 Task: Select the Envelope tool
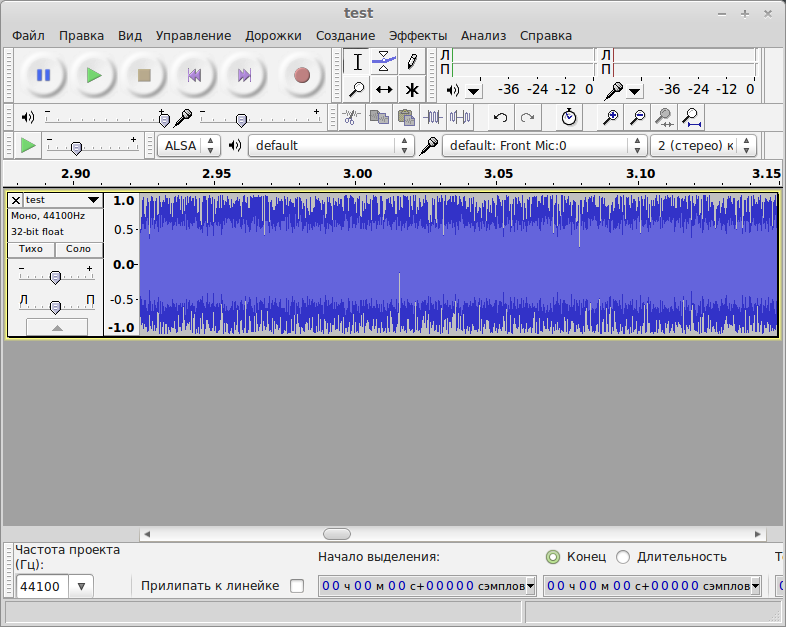click(384, 62)
